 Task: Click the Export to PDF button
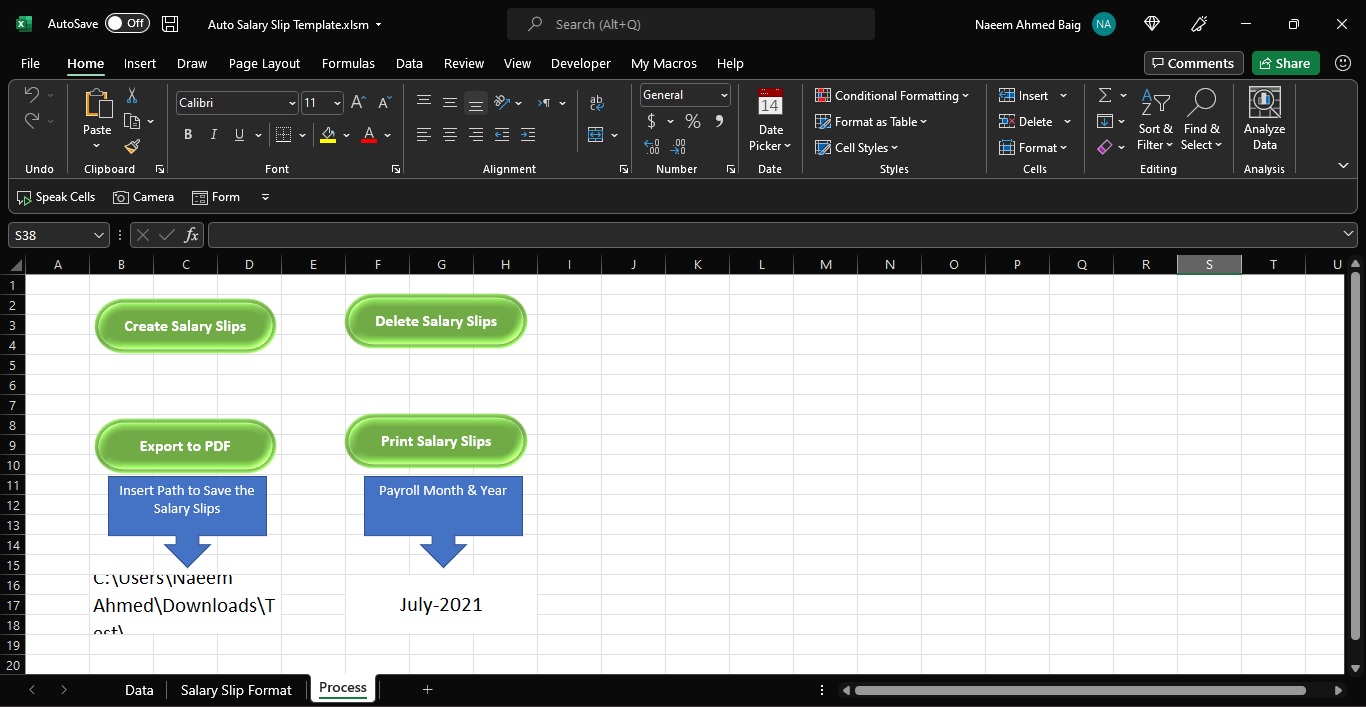[185, 446]
